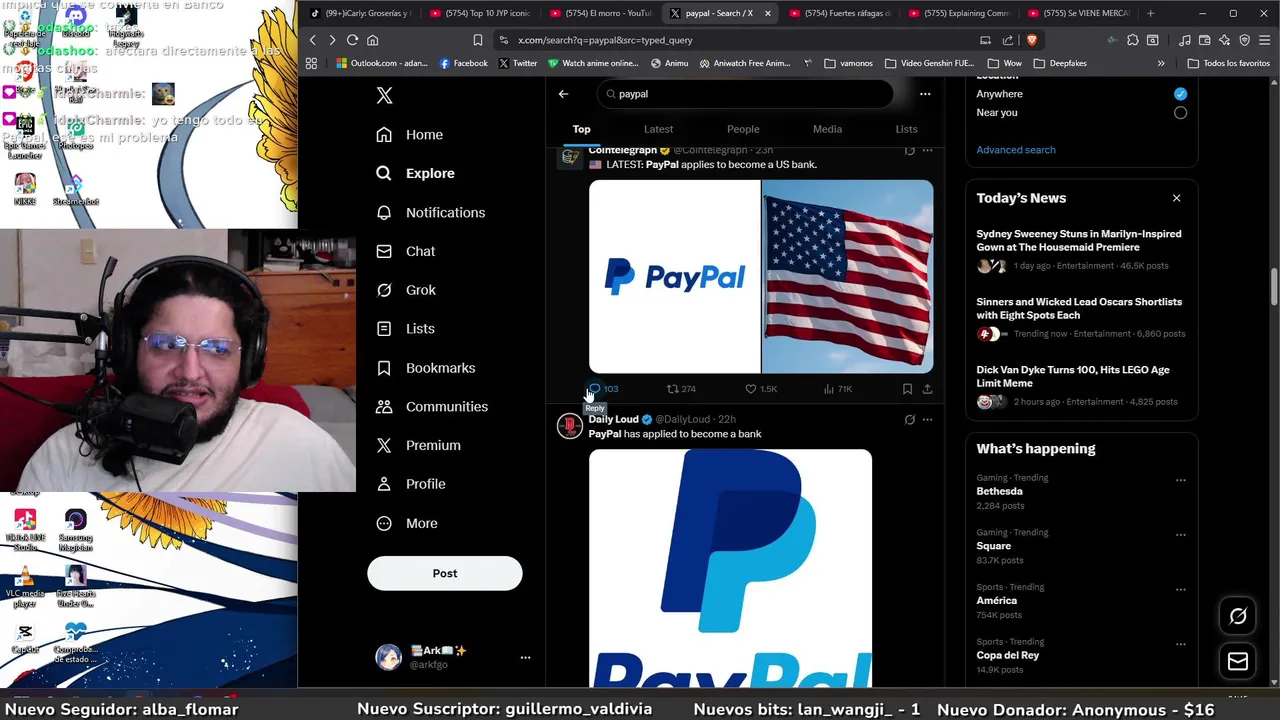The width and height of the screenshot is (1280, 720).
Task: Open more options on the Cointelegraph post
Action: point(927,151)
